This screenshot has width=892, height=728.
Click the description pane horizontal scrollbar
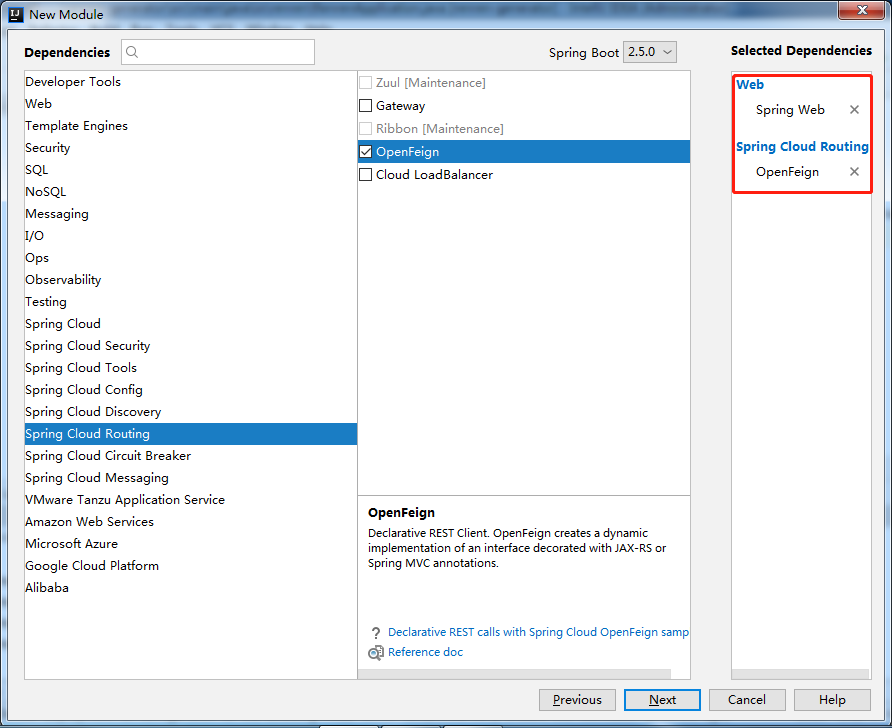(514, 674)
